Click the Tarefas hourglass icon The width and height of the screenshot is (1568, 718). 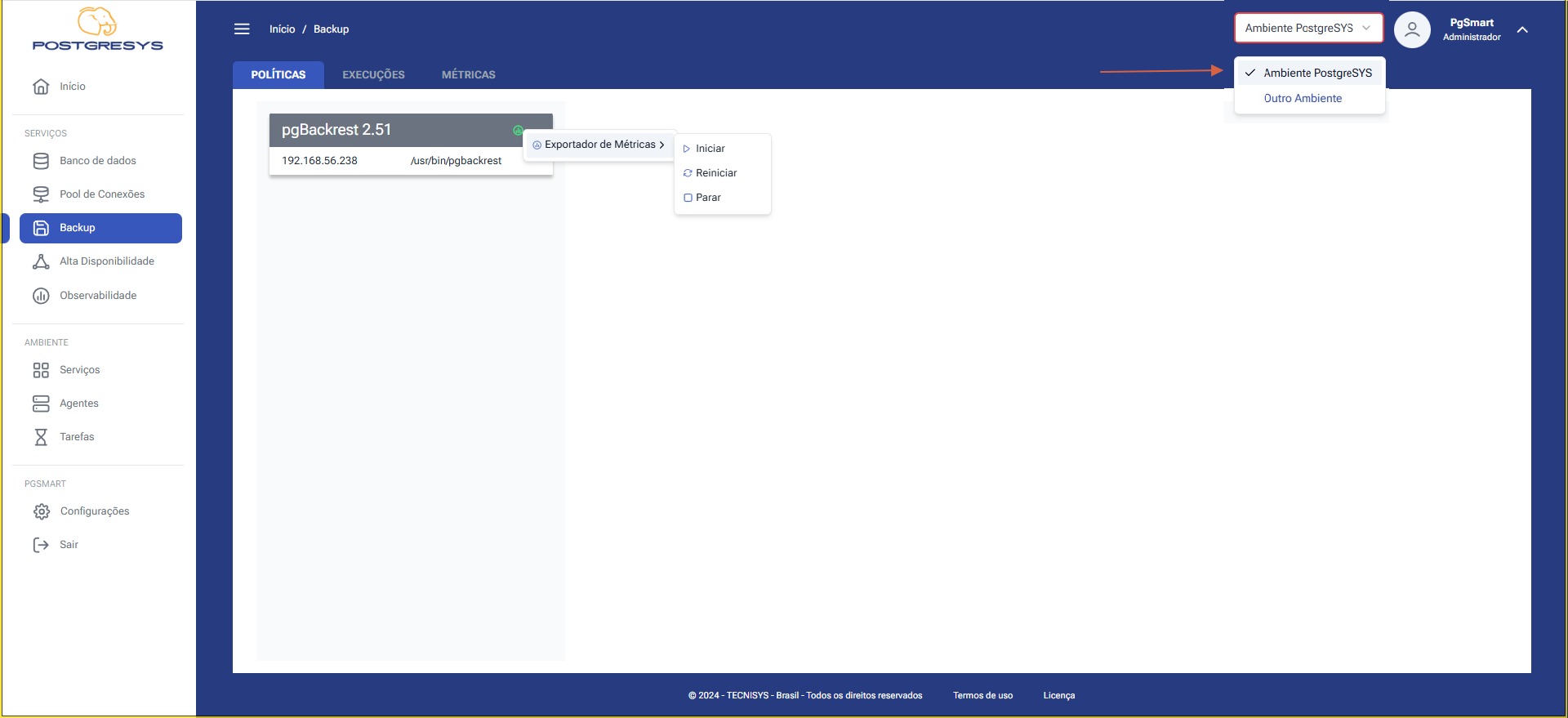pyautogui.click(x=41, y=437)
